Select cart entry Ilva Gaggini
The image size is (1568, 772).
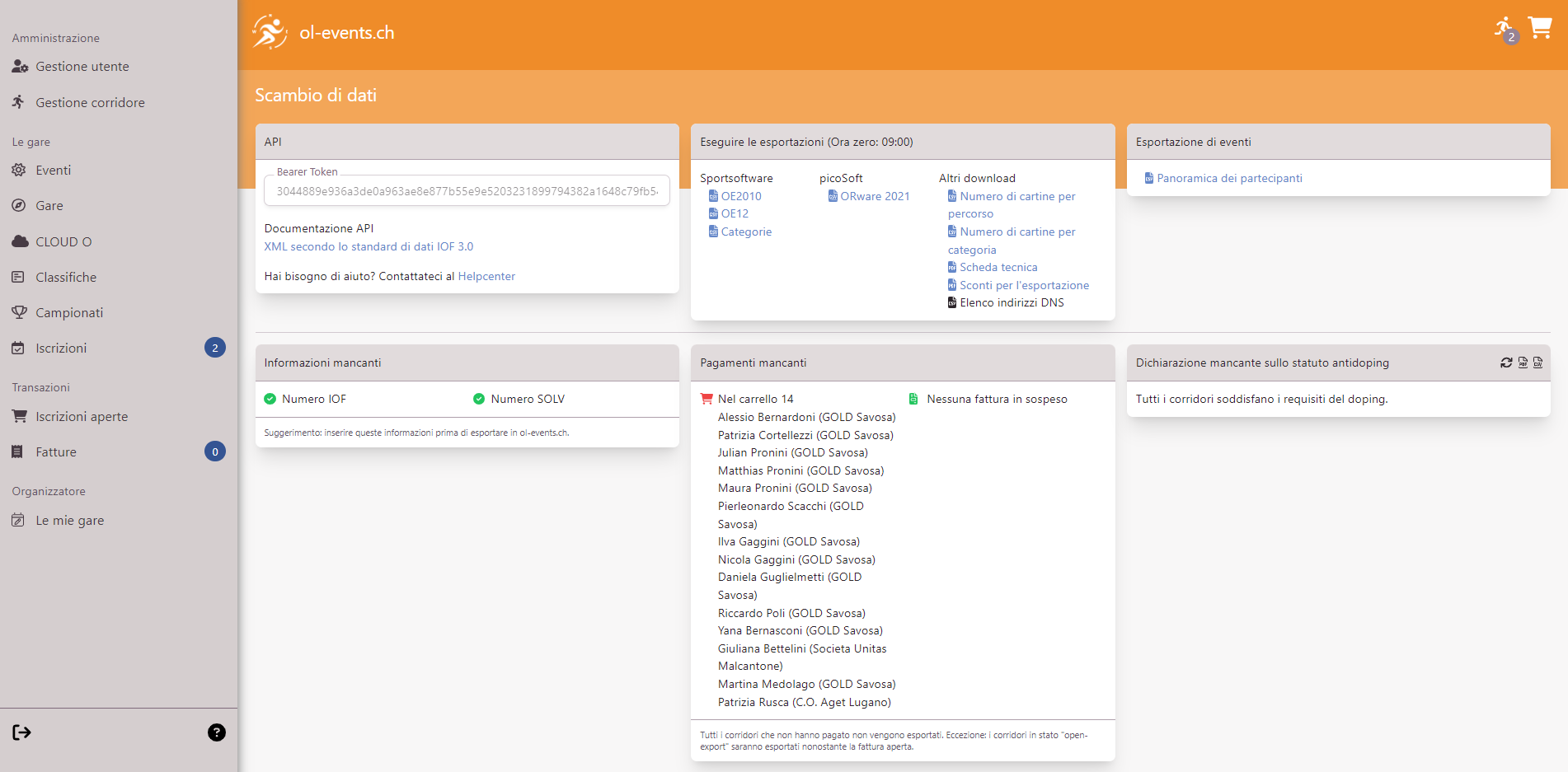[x=788, y=541]
